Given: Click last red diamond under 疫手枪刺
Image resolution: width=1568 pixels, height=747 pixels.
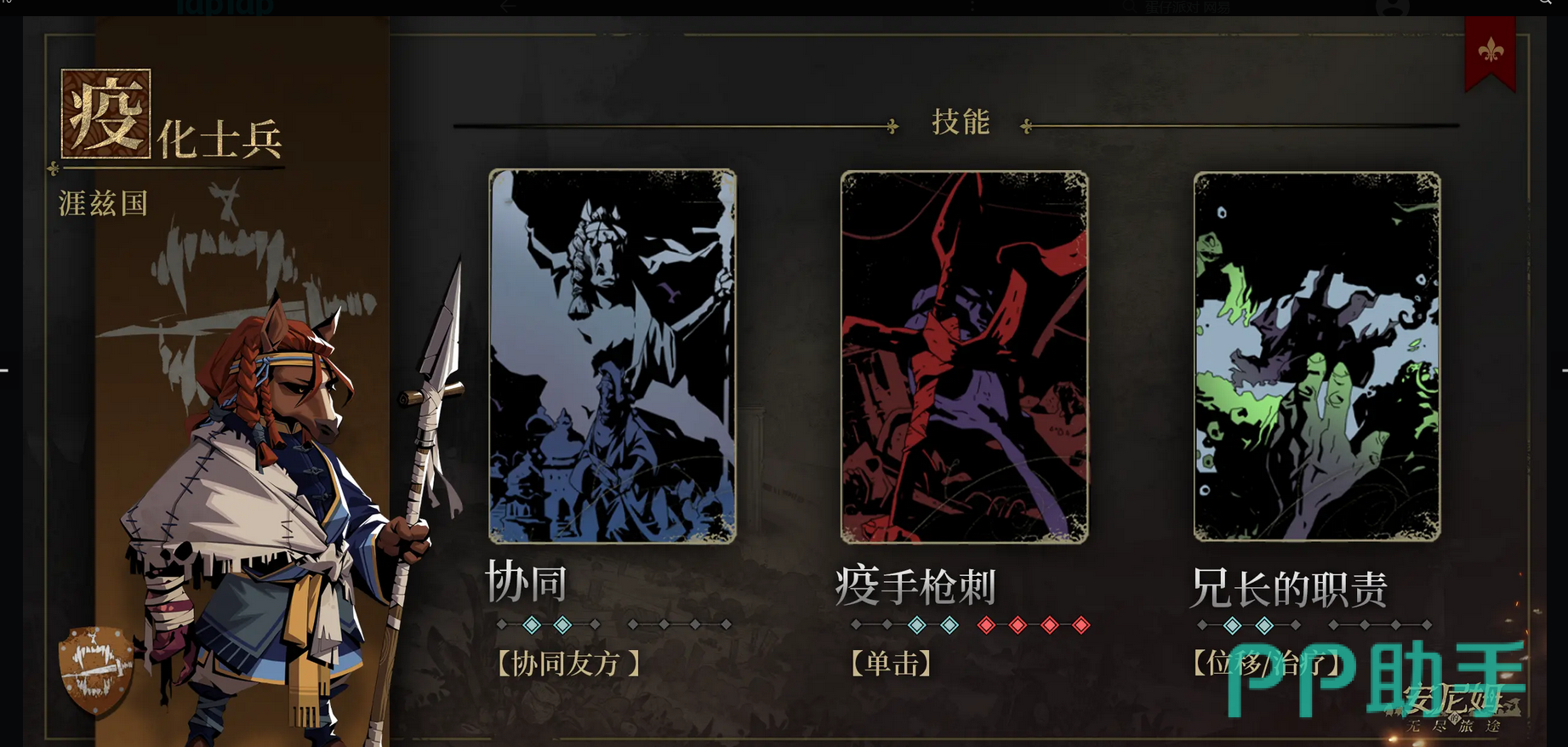Looking at the screenshot, I should click(x=1081, y=625).
